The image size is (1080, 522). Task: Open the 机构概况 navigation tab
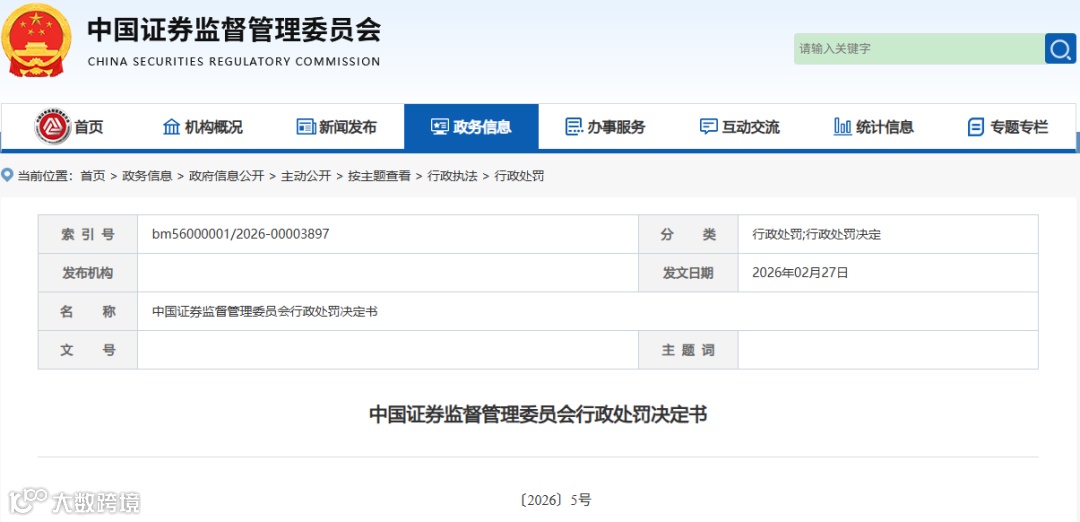202,127
